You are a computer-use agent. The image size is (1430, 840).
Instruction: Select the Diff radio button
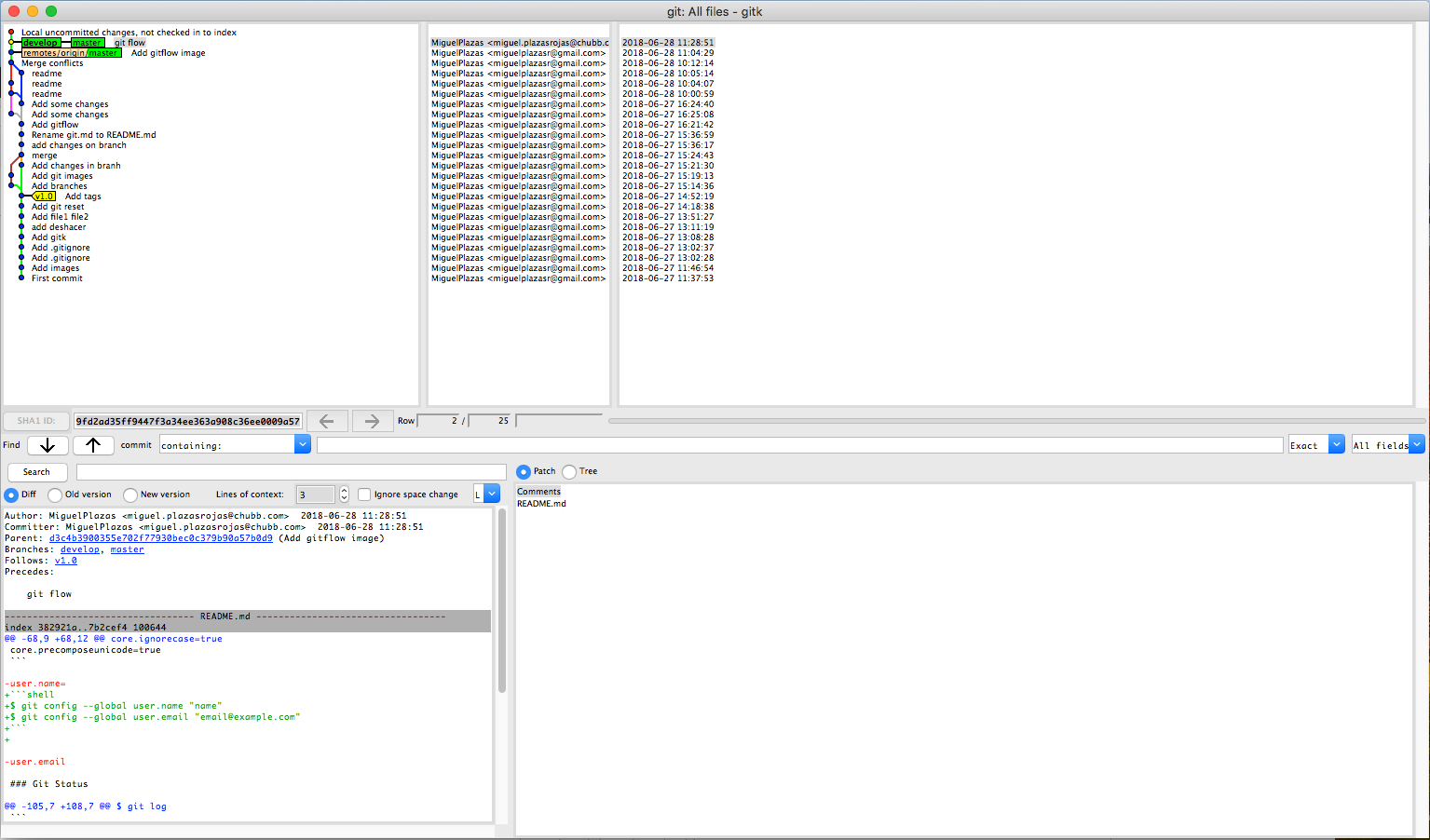click(x=11, y=495)
